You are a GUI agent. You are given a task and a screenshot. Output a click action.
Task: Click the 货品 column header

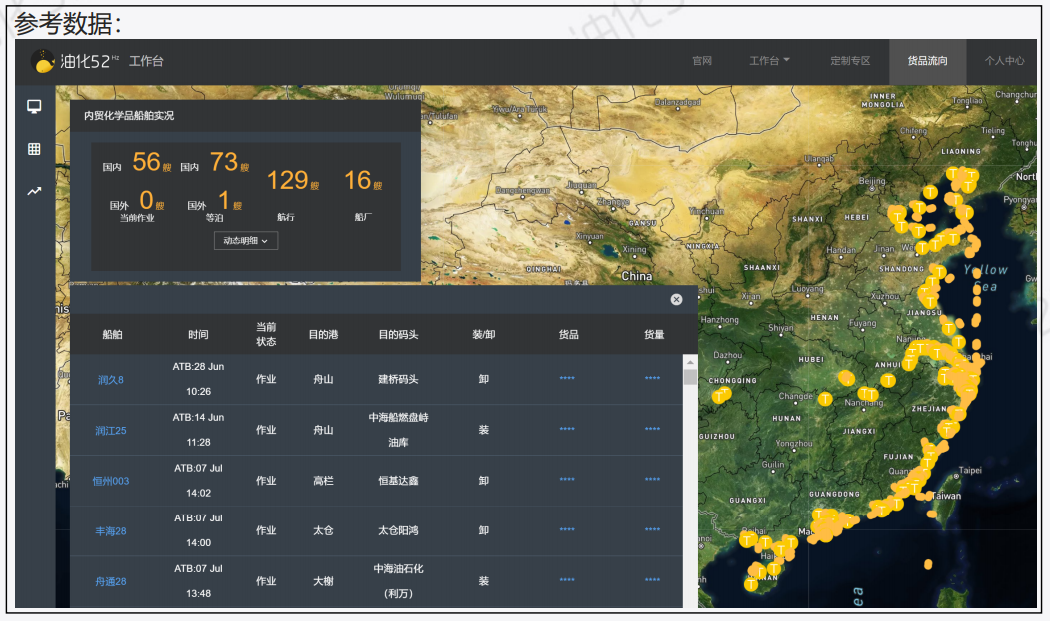pyautogui.click(x=569, y=334)
